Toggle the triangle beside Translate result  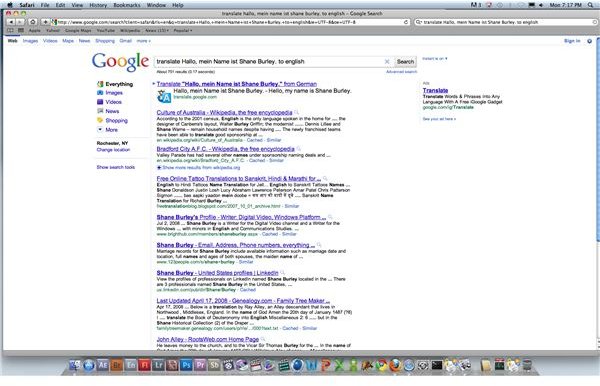tap(154, 83)
